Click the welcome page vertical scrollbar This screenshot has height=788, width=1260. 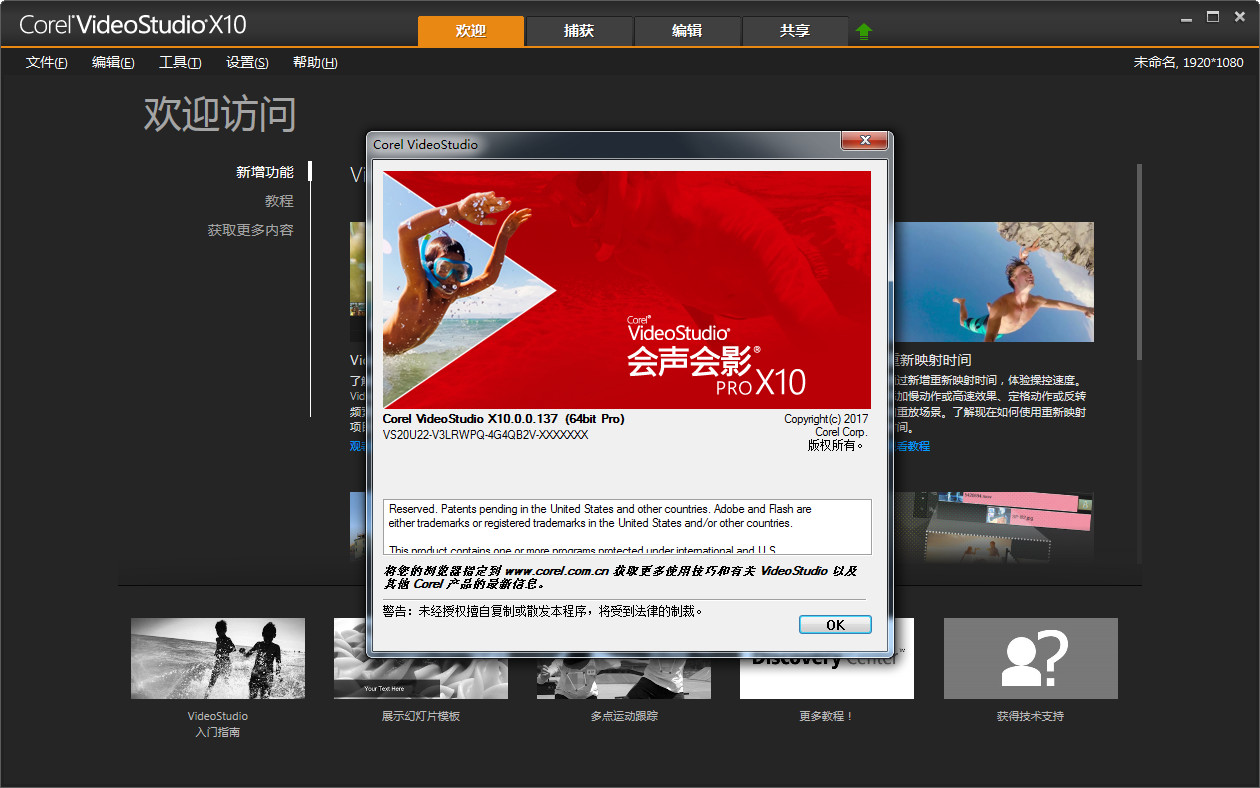(1139, 260)
